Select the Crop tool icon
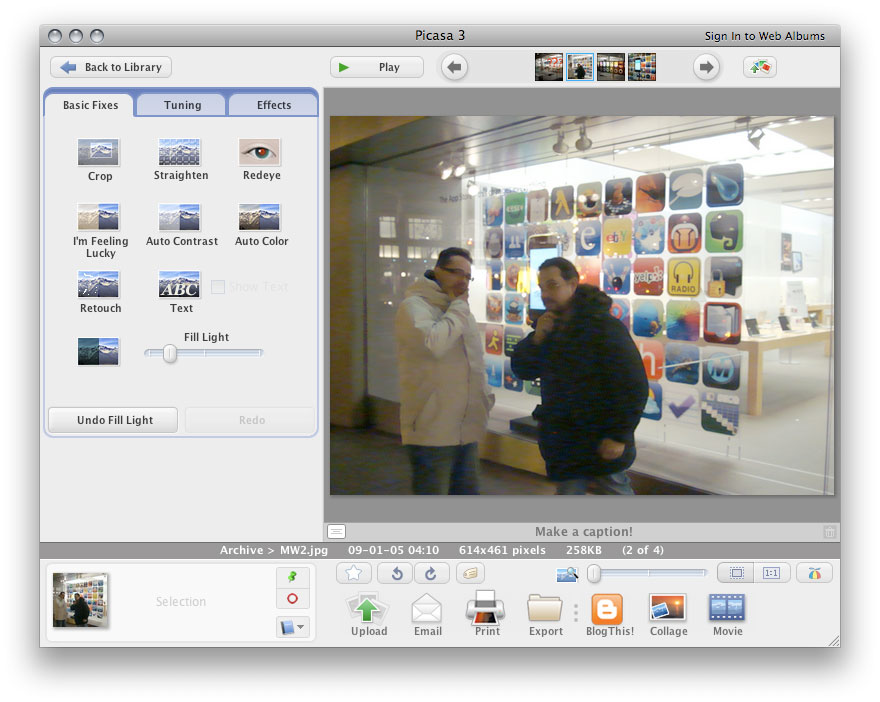The image size is (880, 702). pyautogui.click(x=98, y=152)
